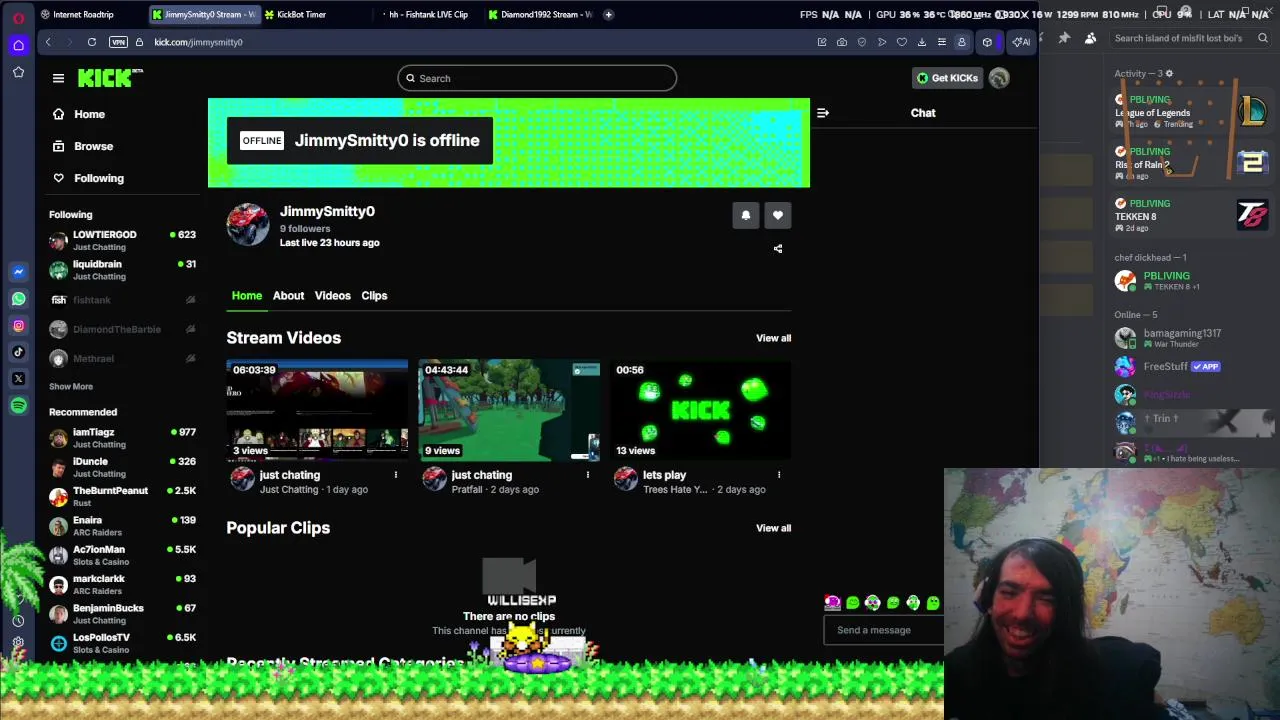Viewport: 1280px width, 720px height.
Task: Open Messenger in Opera sidebar
Action: pos(18,272)
